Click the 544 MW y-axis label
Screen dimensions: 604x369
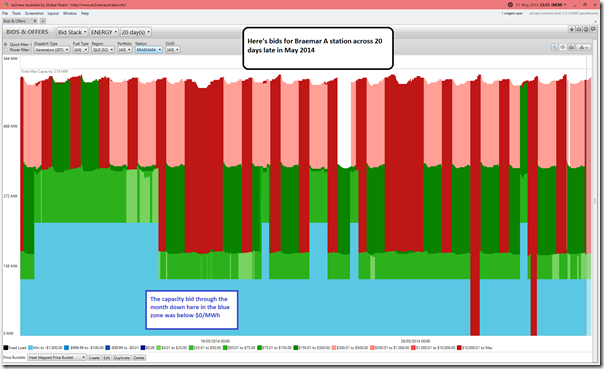[10, 59]
